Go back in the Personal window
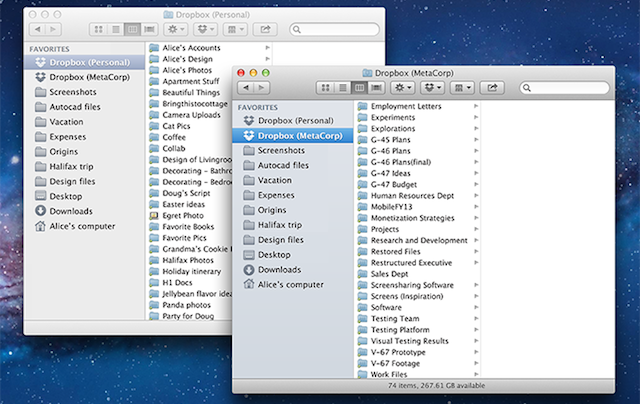 [38, 29]
